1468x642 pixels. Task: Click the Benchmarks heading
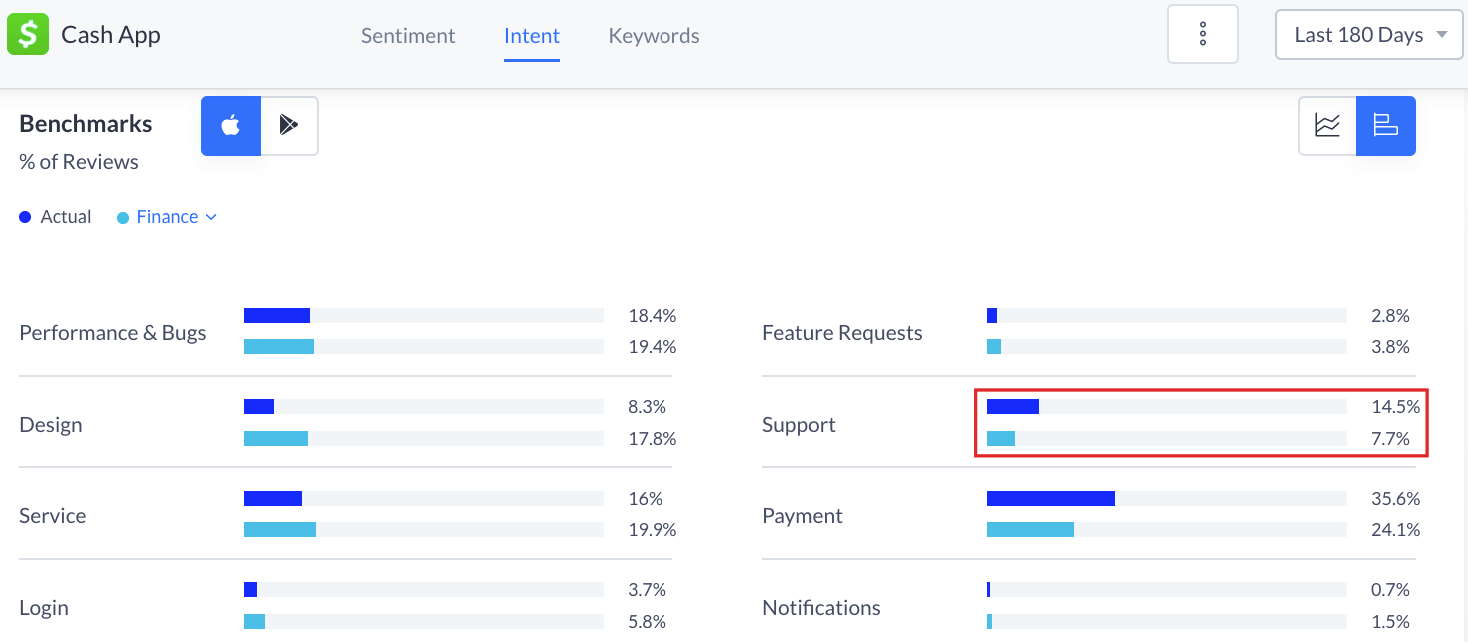point(86,124)
